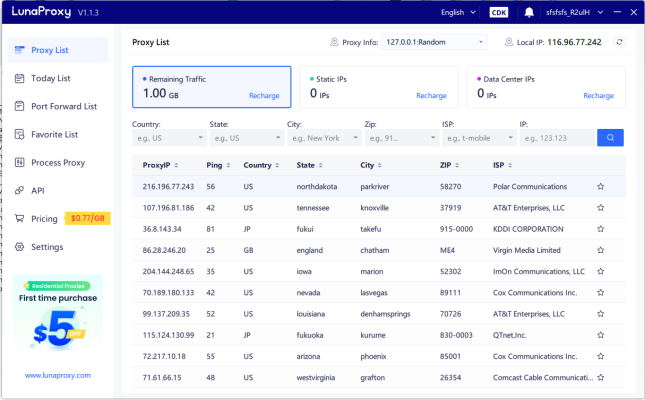Star the 36.8.143.34 proxy row

(601, 229)
